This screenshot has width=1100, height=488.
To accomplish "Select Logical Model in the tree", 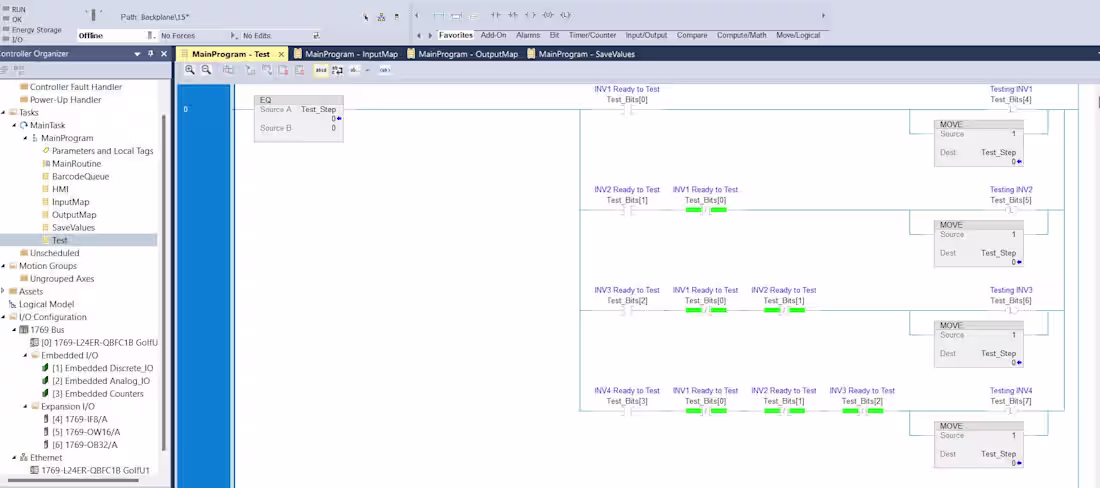I will (x=46, y=304).
